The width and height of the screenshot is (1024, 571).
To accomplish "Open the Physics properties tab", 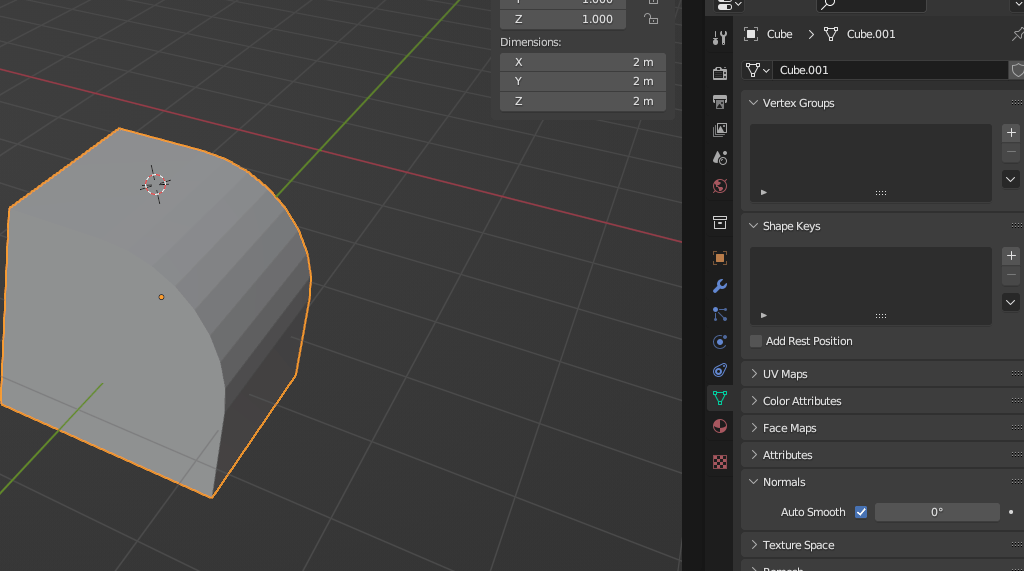I will [x=720, y=342].
